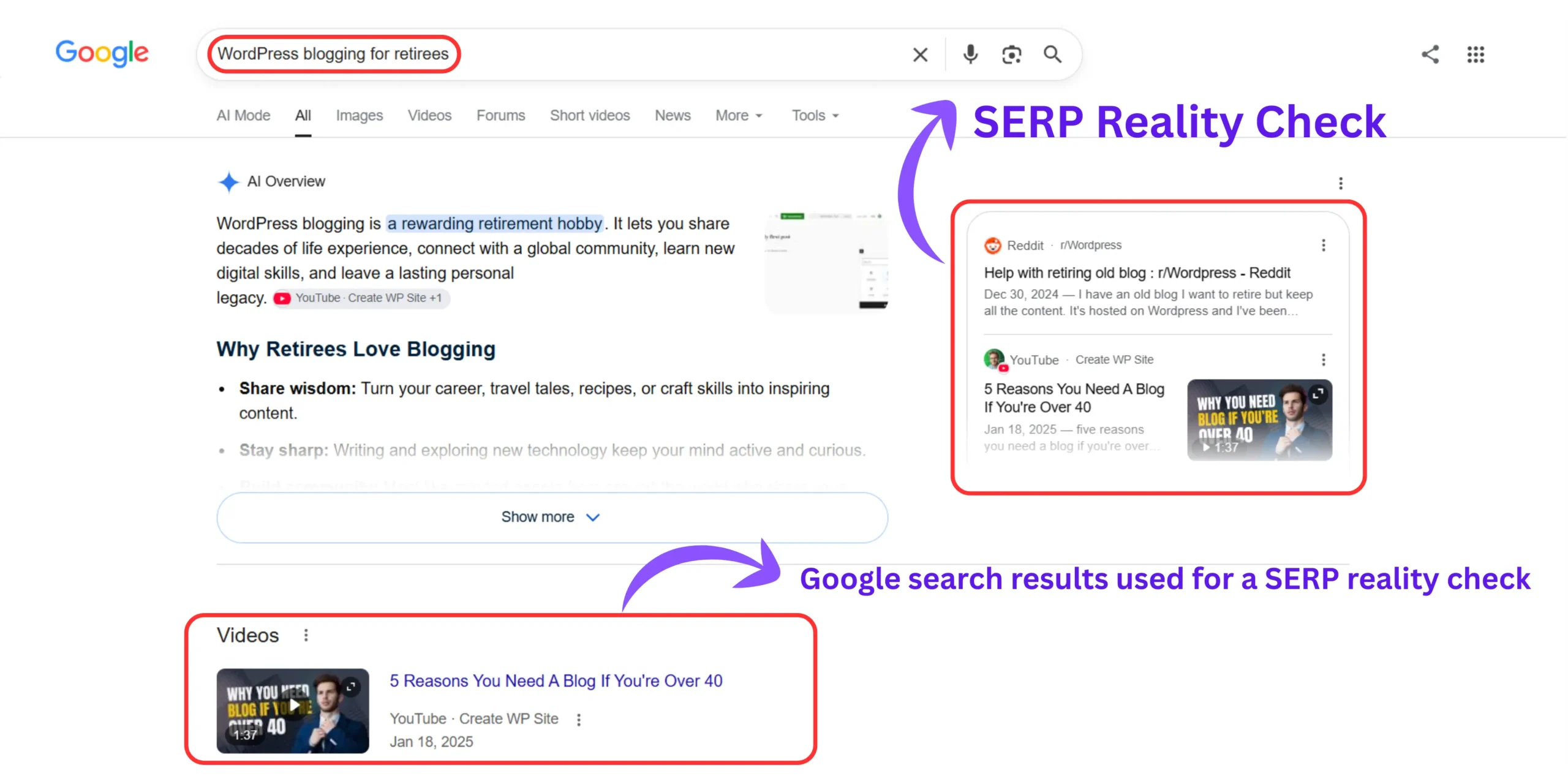Open Google Lens image search icon

point(1011,55)
